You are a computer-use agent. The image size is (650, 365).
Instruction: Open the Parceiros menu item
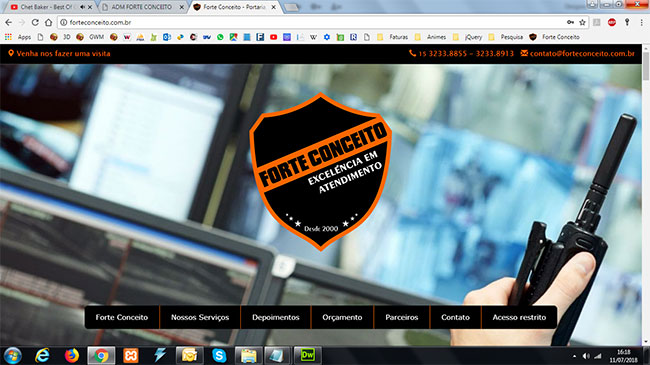[x=402, y=317]
